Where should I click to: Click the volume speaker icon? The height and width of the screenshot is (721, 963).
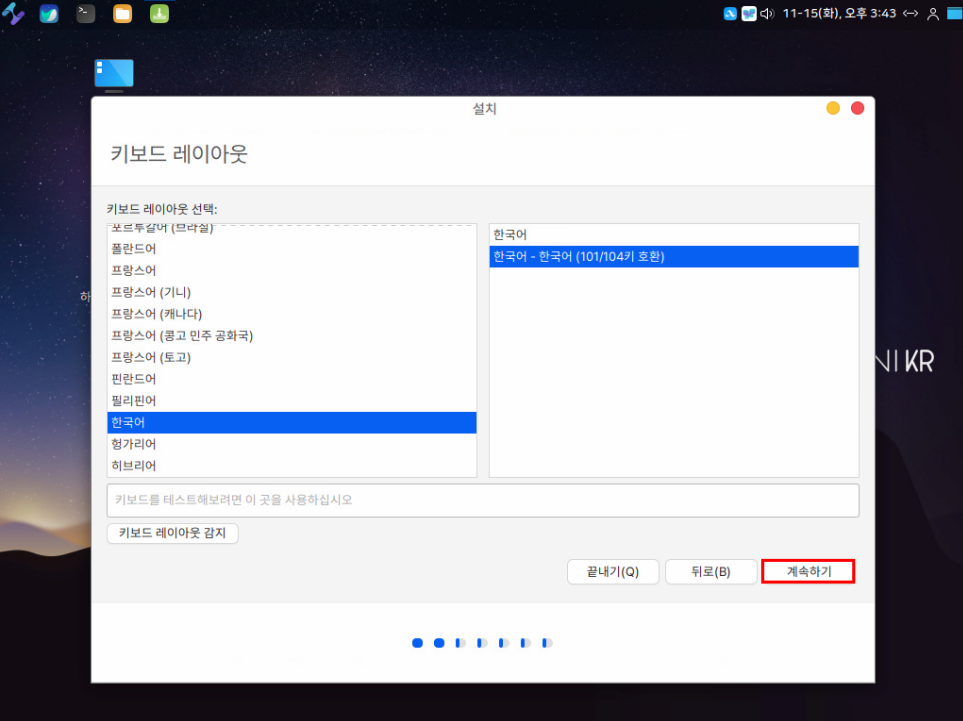click(x=767, y=14)
